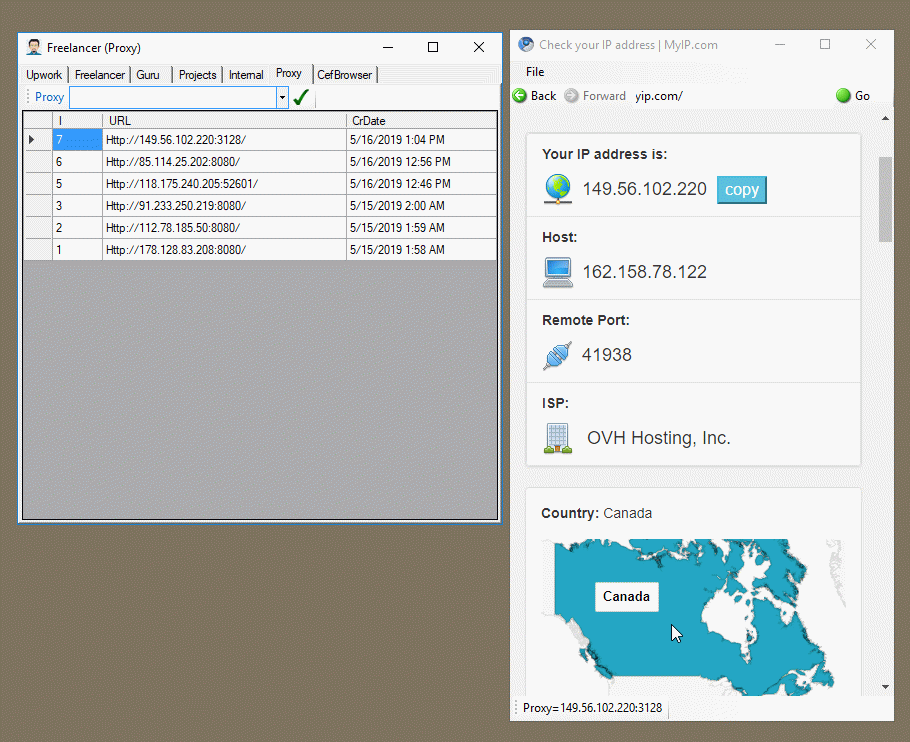
Task: Minimize the MyIP.com browser window
Action: click(x=780, y=45)
